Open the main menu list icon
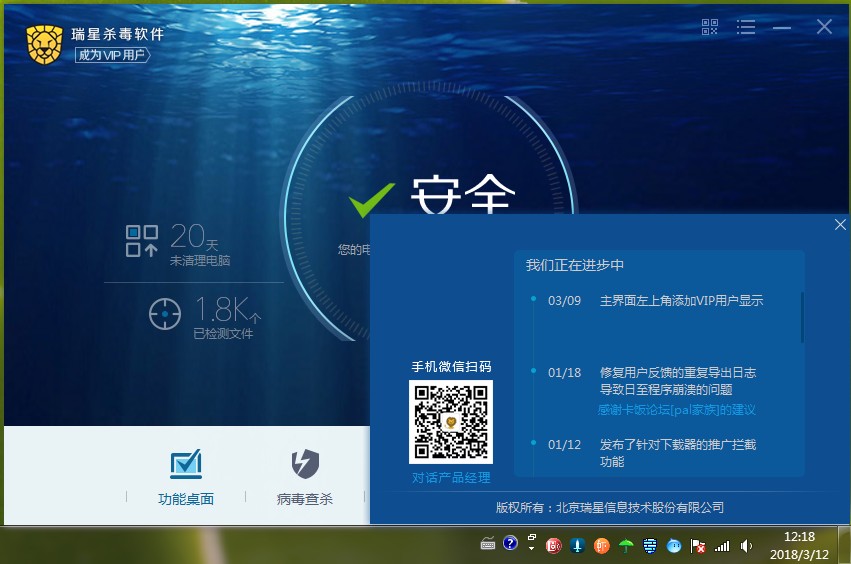This screenshot has height=564, width=851. click(746, 27)
